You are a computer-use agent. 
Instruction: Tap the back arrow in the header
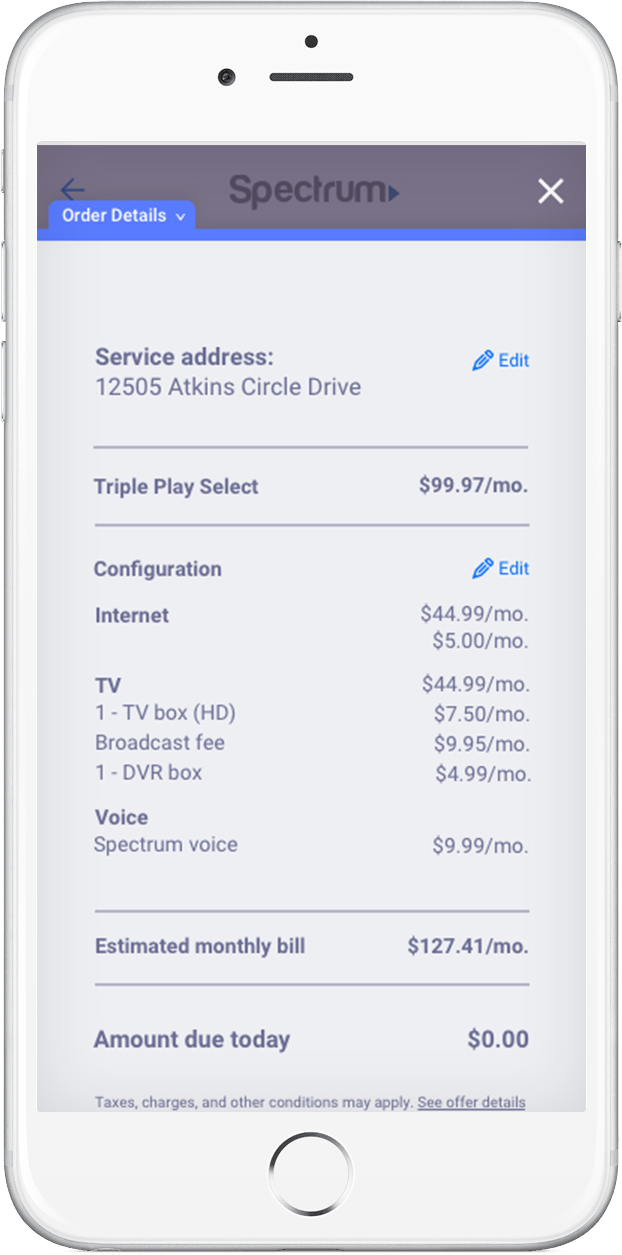(72, 189)
